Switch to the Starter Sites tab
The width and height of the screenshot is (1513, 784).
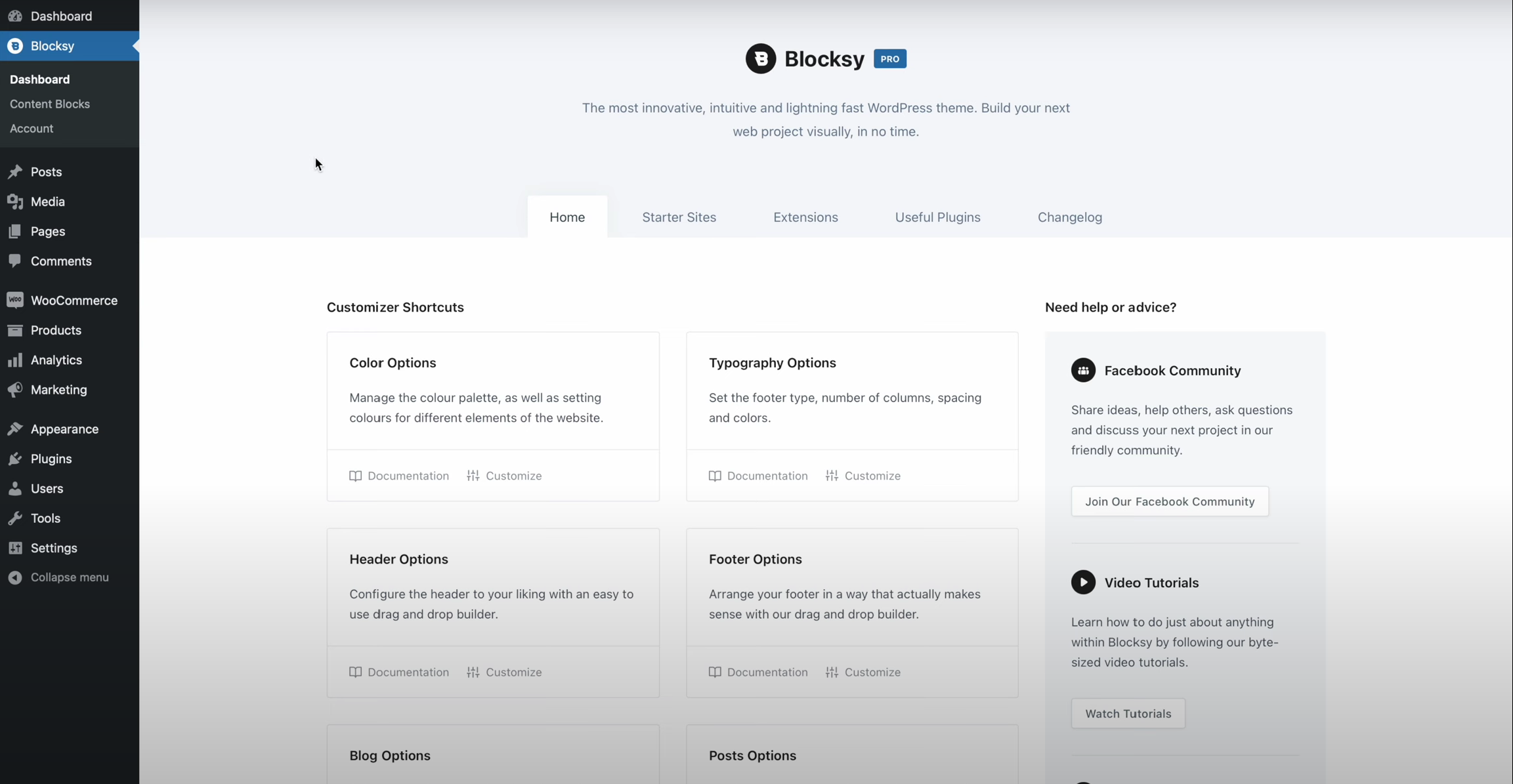click(x=679, y=217)
